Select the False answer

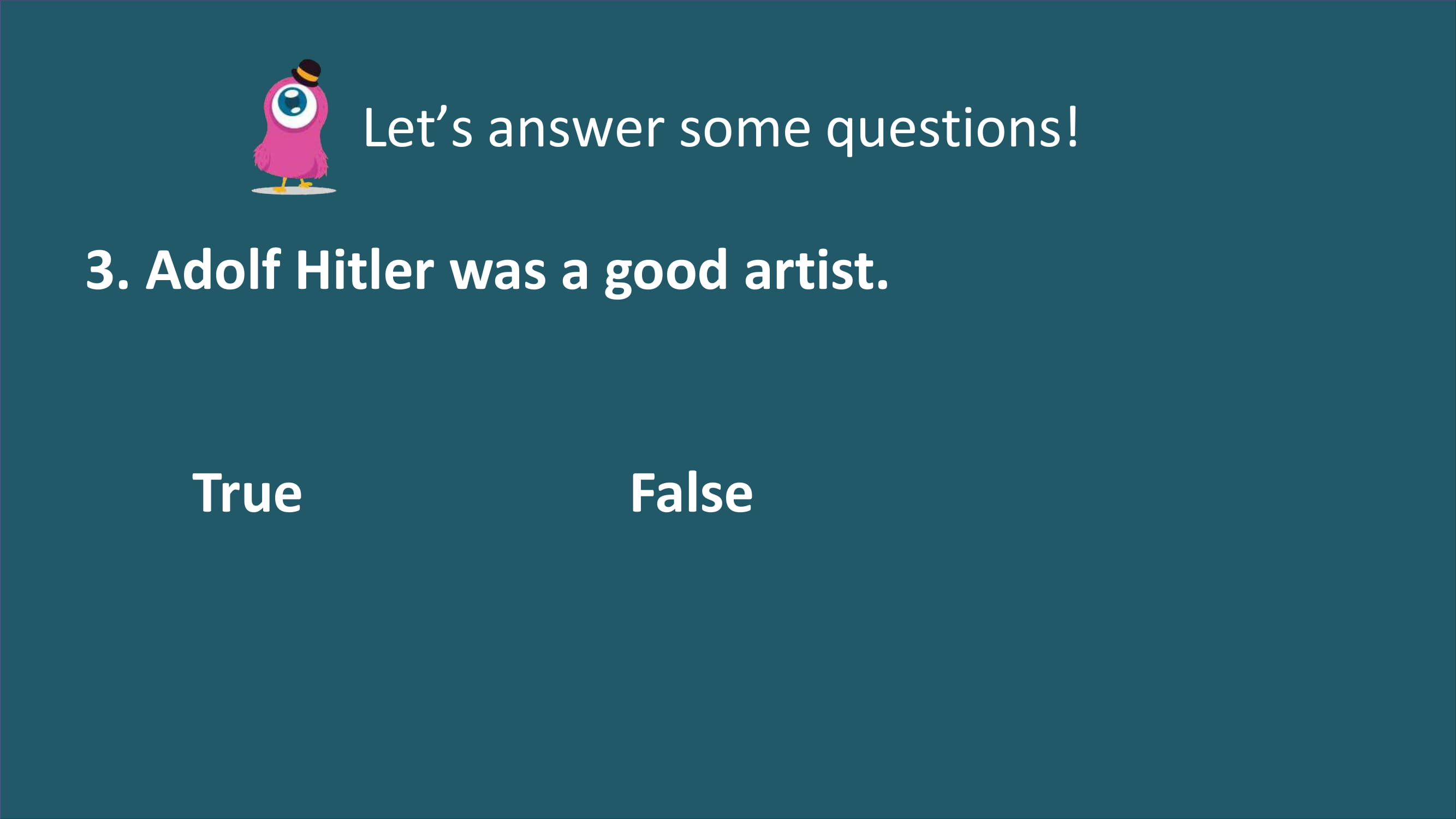(x=691, y=494)
